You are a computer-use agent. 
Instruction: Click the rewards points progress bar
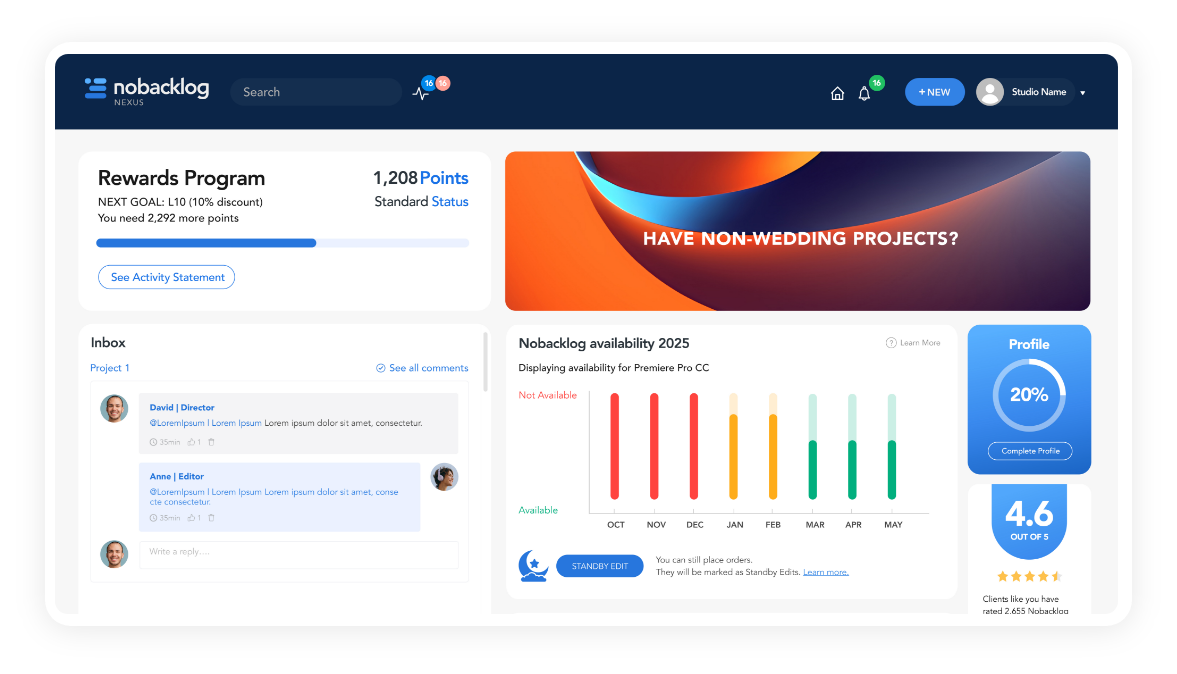282,243
